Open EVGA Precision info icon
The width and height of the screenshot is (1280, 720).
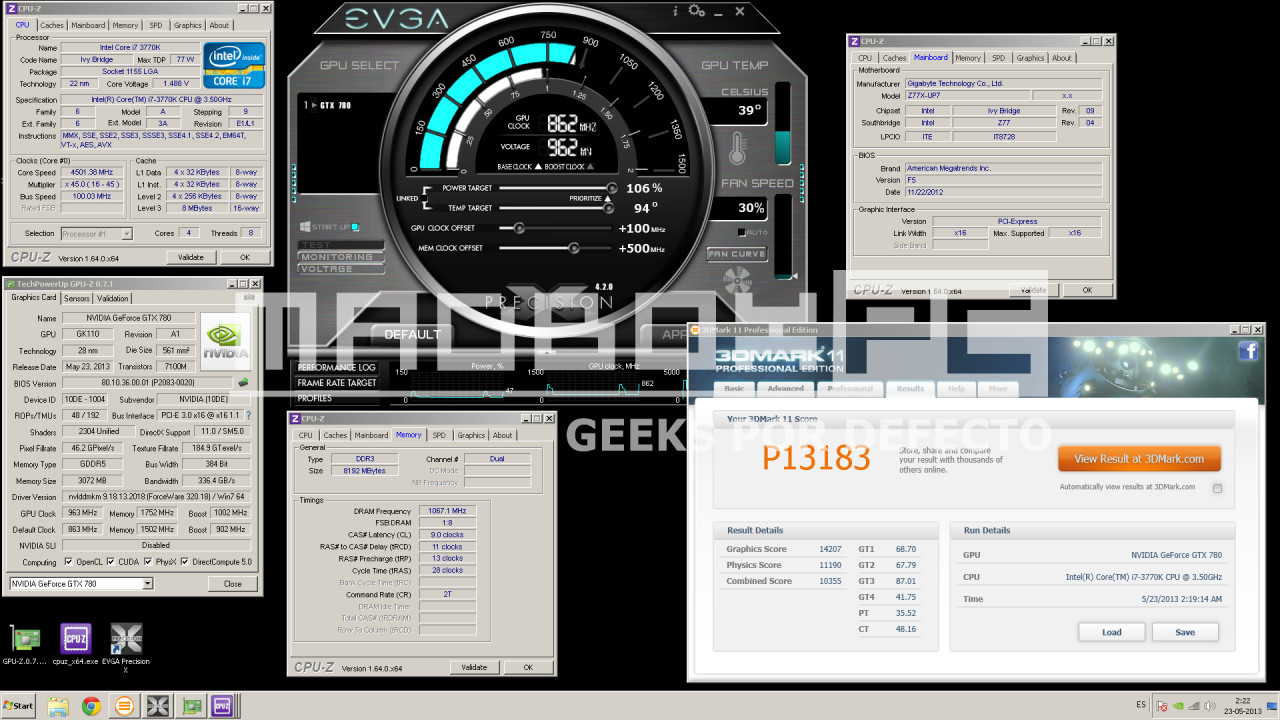point(675,11)
